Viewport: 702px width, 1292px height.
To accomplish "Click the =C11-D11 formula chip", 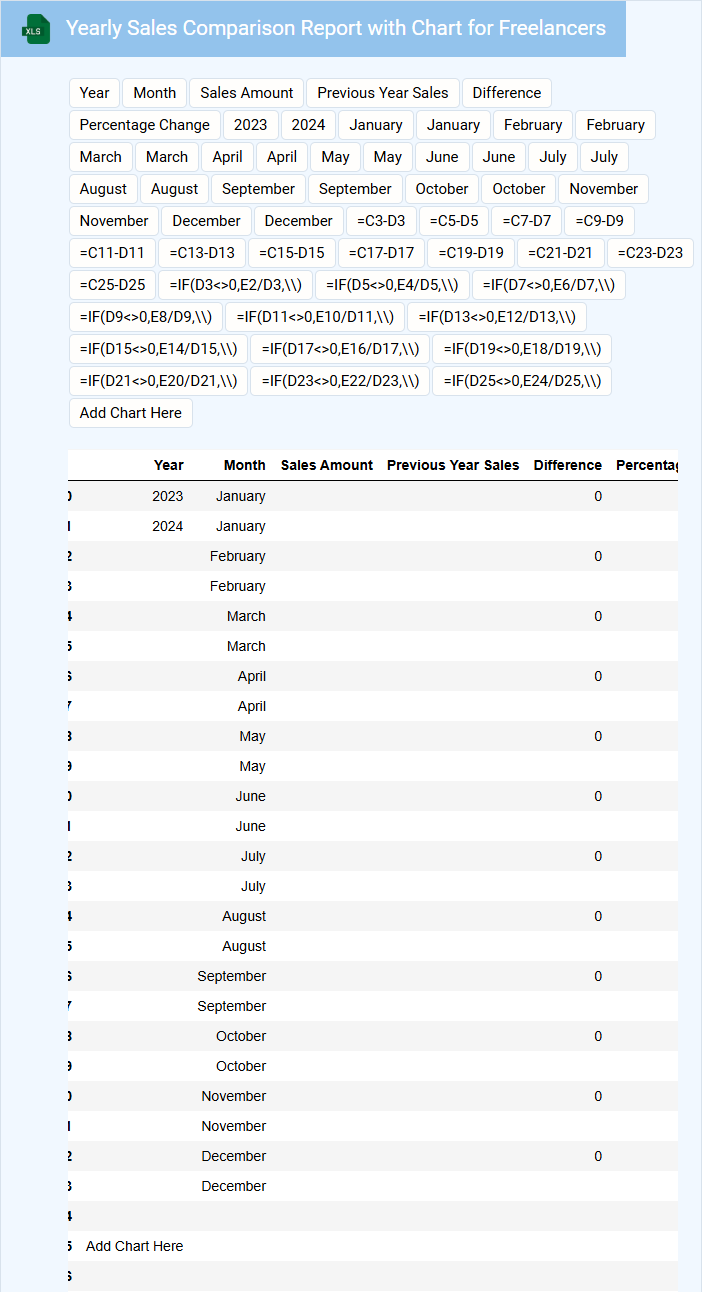I will [112, 253].
